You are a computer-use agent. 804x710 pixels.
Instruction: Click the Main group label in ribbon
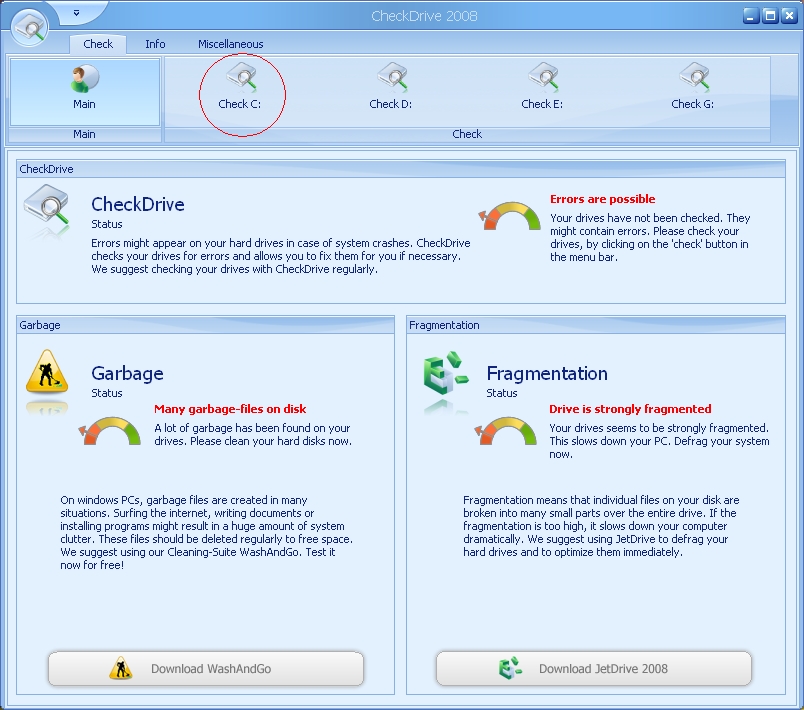pos(84,134)
